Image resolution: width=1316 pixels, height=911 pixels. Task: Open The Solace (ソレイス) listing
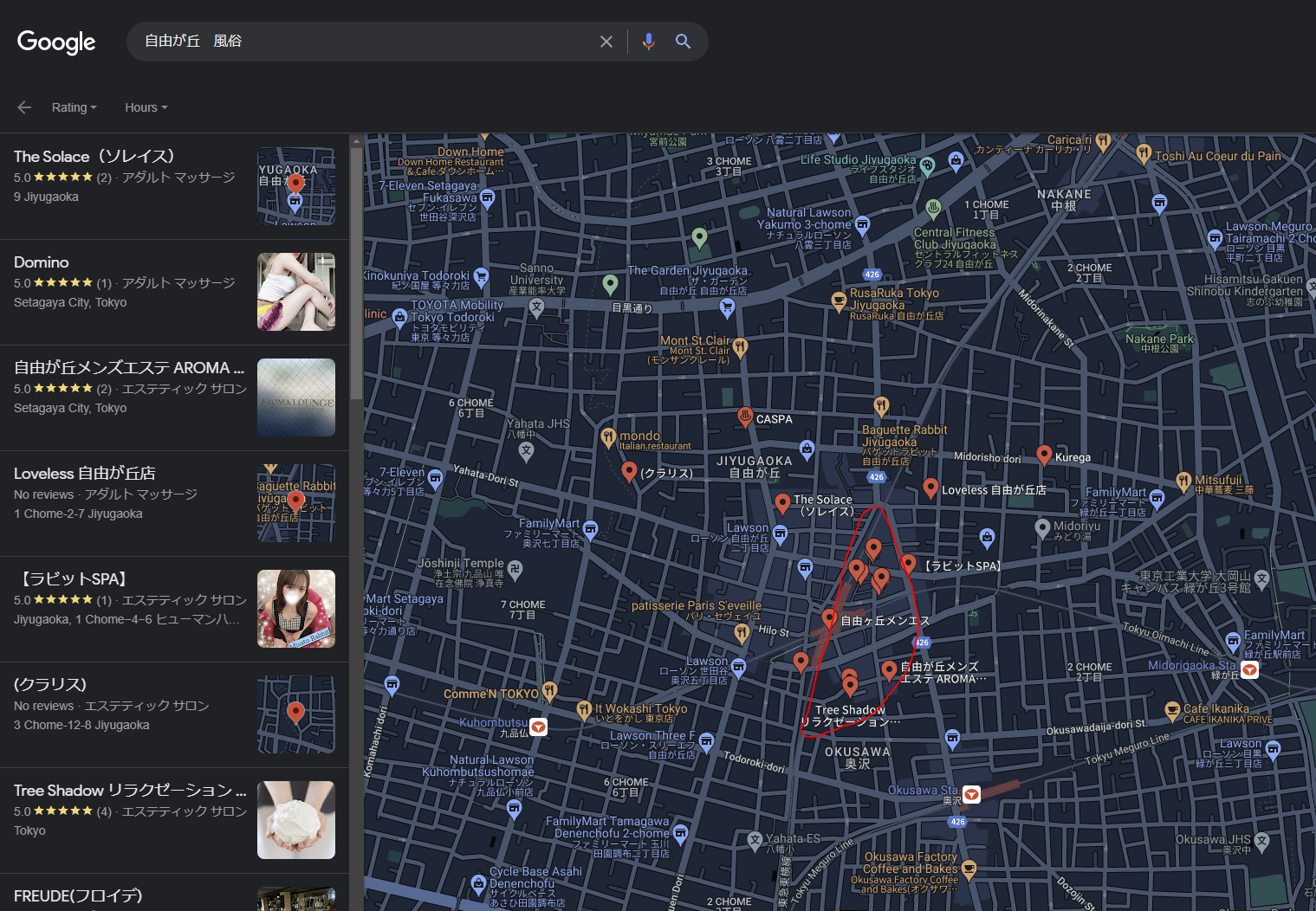[x=174, y=186]
